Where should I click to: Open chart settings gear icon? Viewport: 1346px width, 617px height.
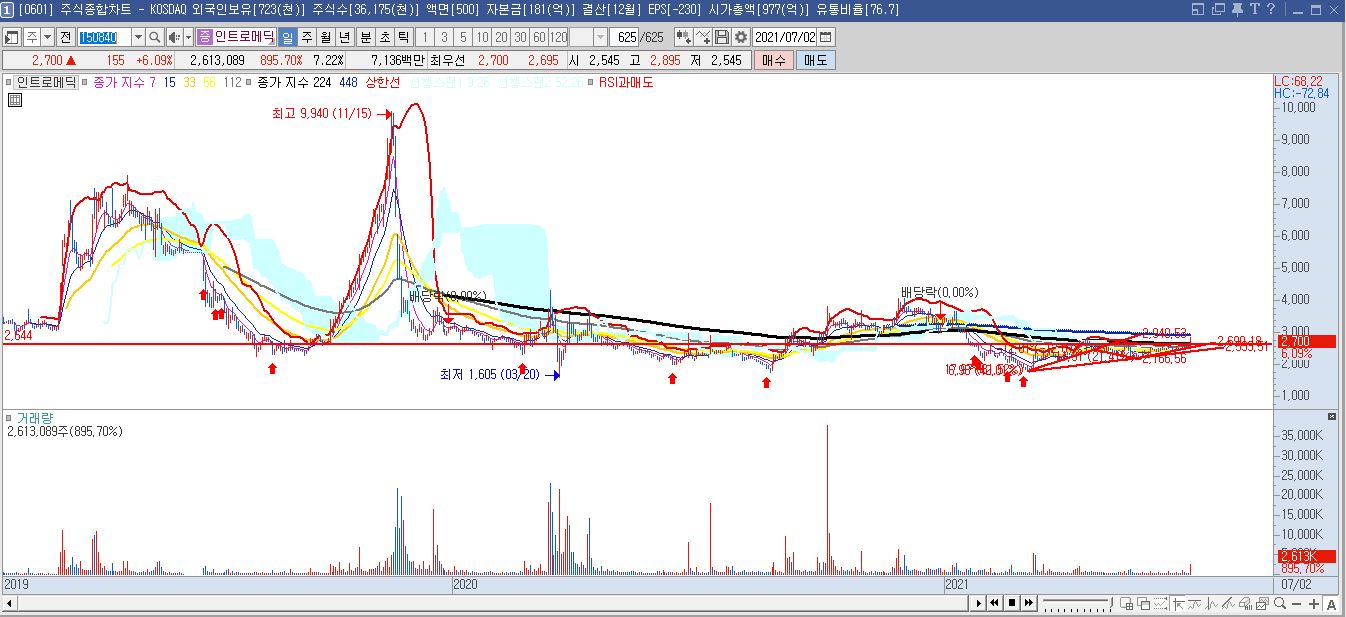pyautogui.click(x=740, y=37)
